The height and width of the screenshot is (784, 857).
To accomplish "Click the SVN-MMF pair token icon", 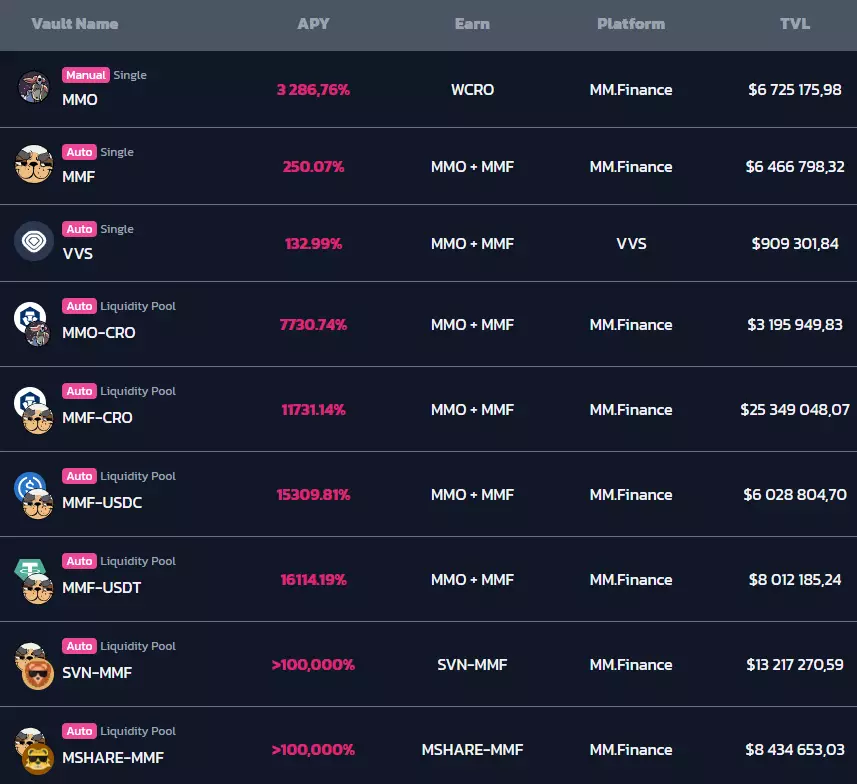I will tap(32, 665).
